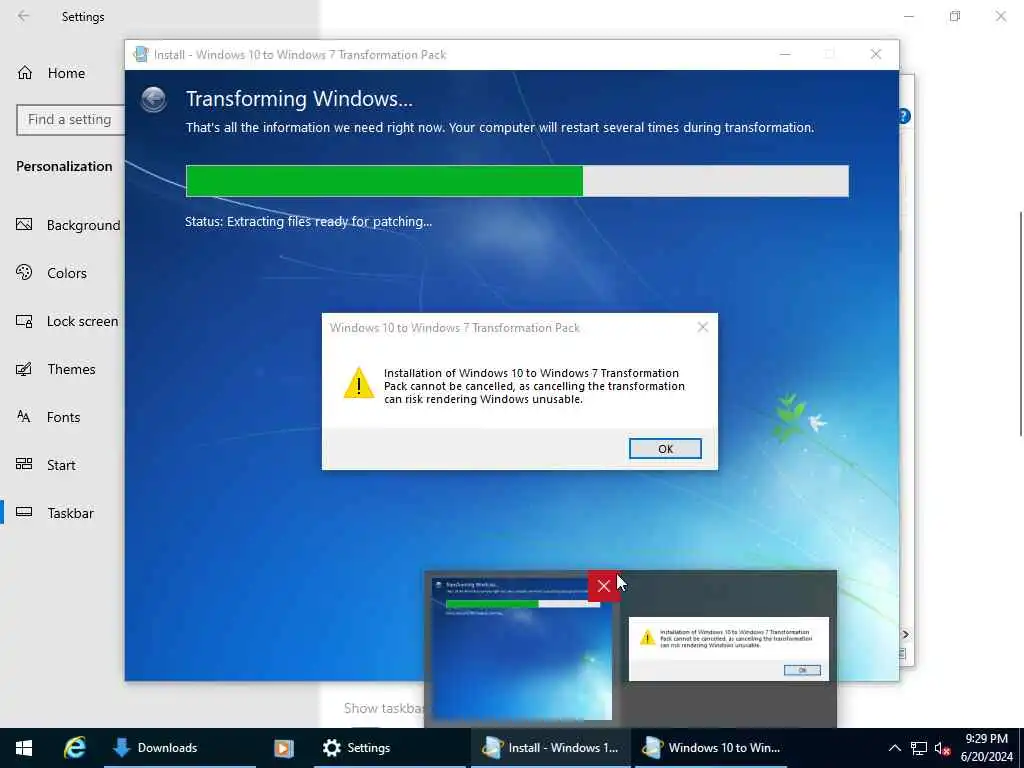This screenshot has width=1024, height=768.
Task: Click the Background picture icon in sidebar
Action: pyautogui.click(x=24, y=225)
